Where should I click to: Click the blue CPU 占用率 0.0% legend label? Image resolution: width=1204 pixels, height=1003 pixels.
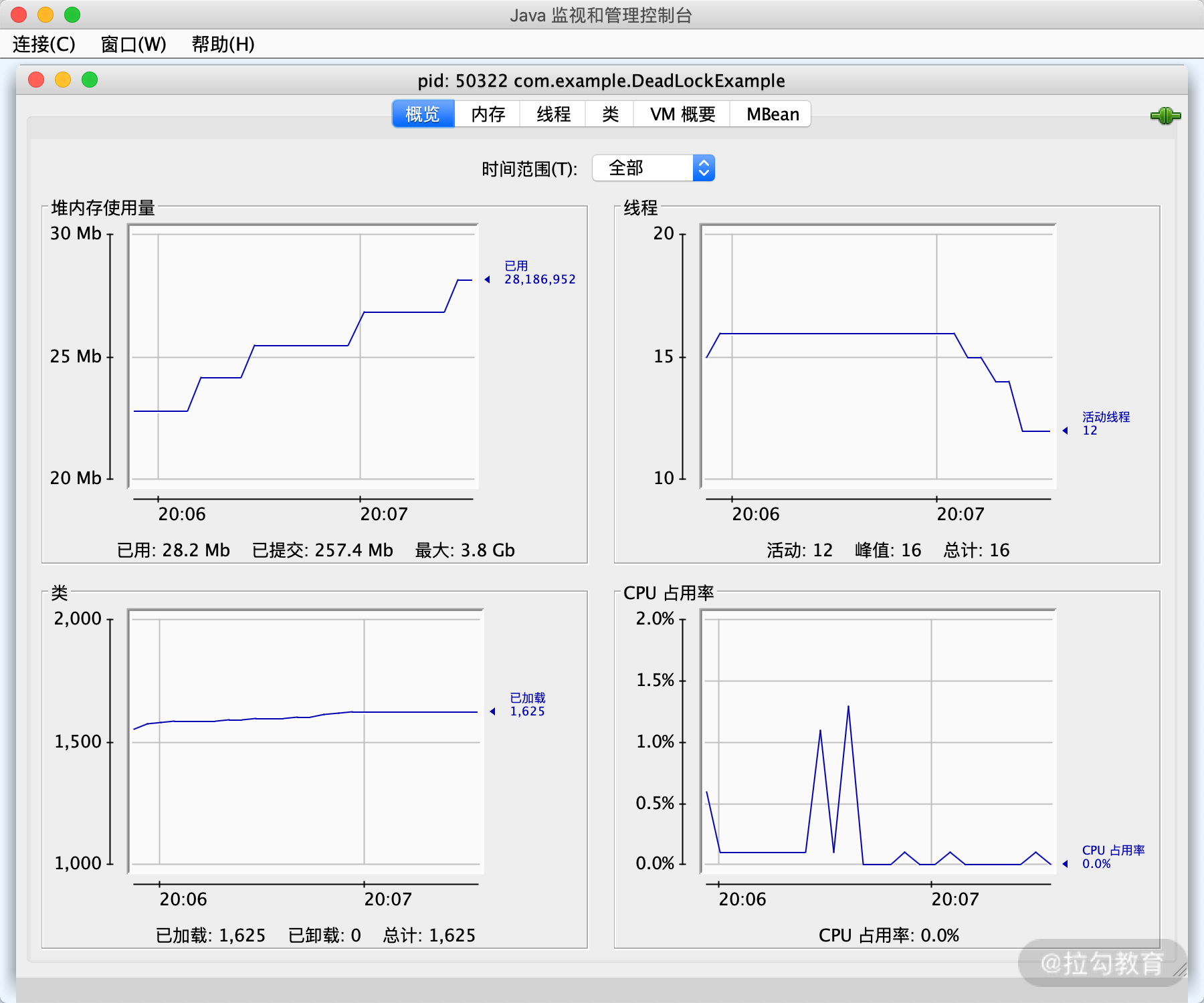(1113, 857)
